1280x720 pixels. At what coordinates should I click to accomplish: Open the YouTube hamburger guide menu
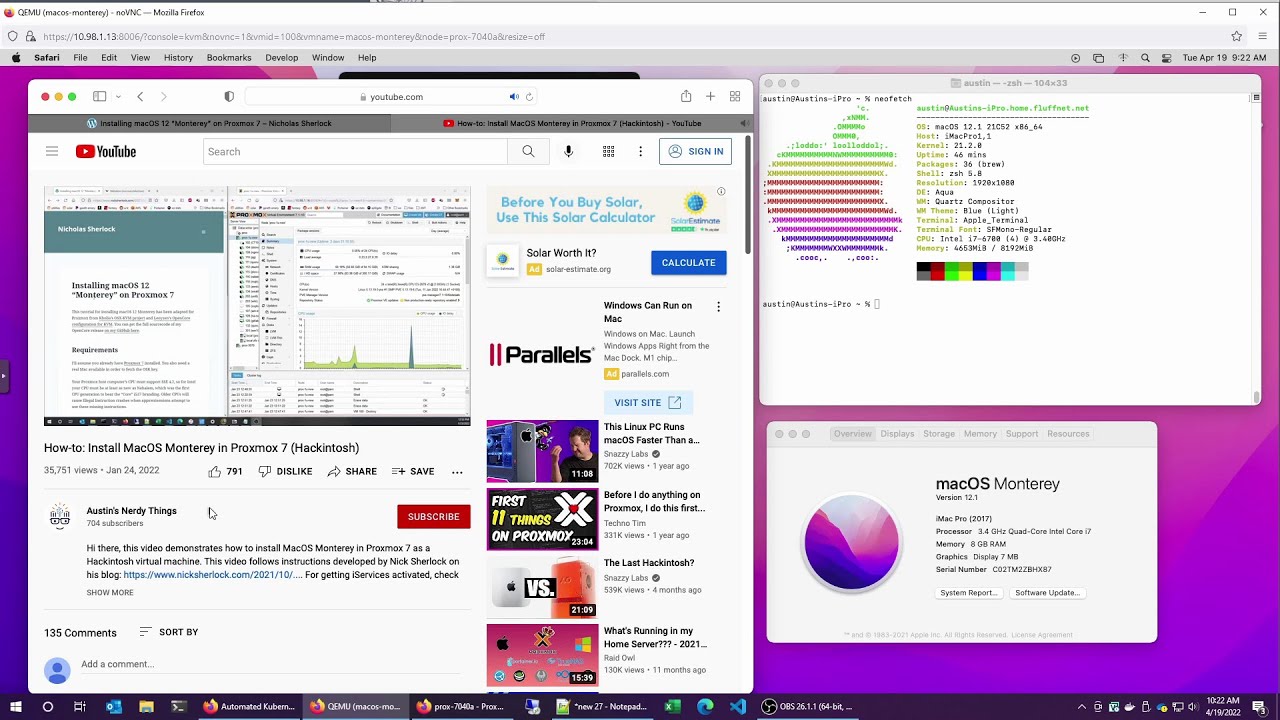(x=52, y=151)
